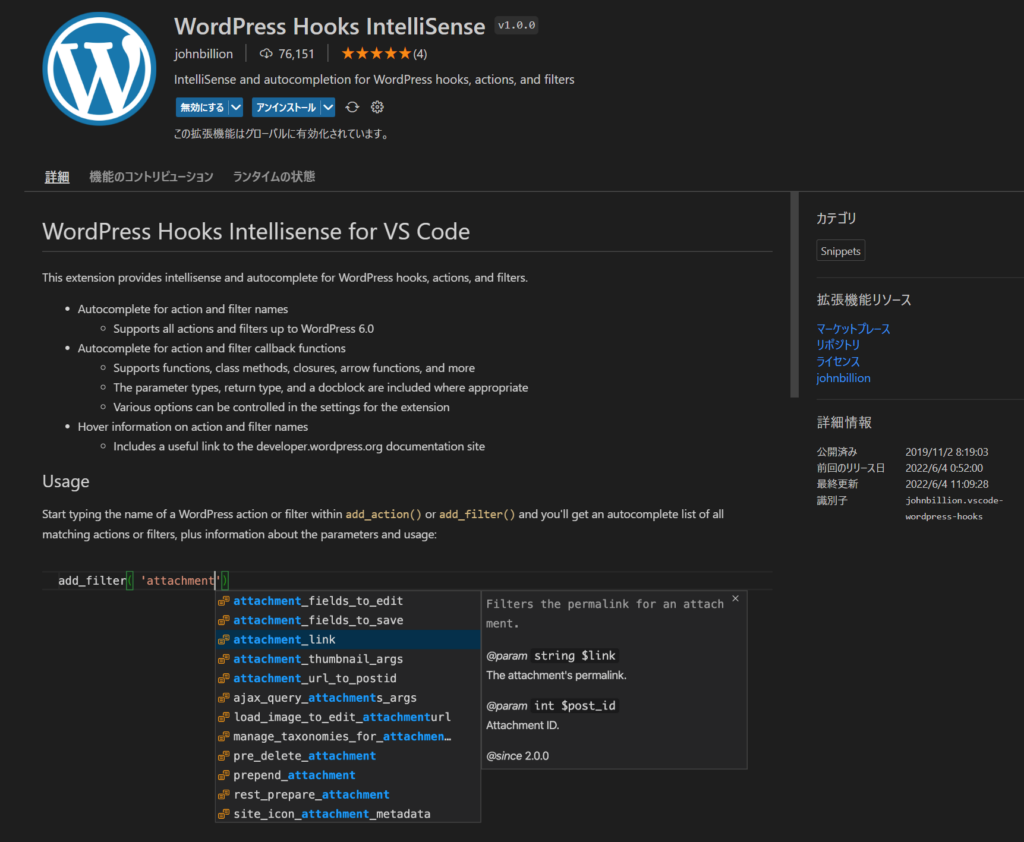The image size is (1024, 842).
Task: Switch to the 機能のコントリビューション tab
Action: coord(151,177)
